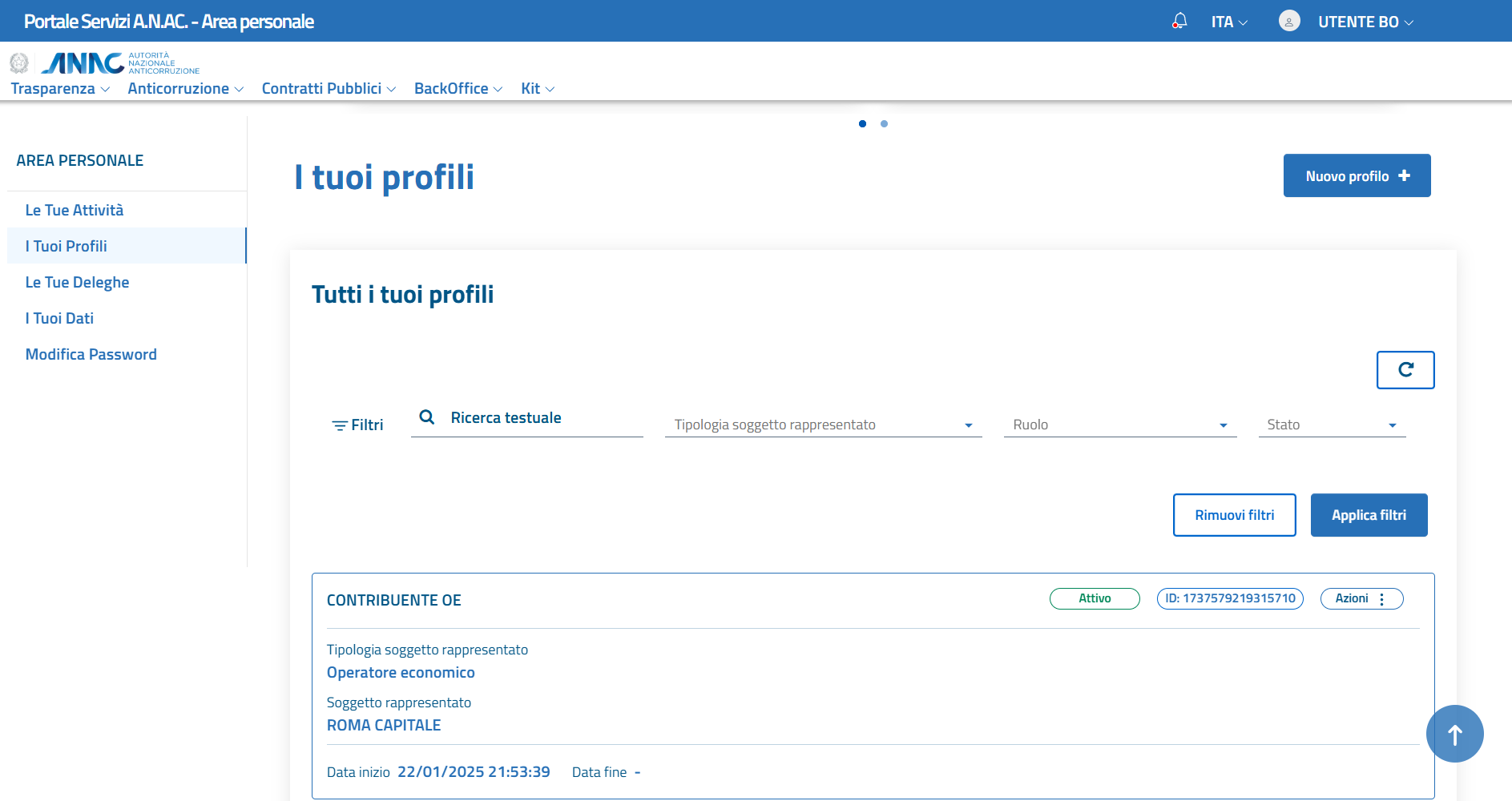
Task: Open the notifications bell icon
Action: pos(1179,21)
